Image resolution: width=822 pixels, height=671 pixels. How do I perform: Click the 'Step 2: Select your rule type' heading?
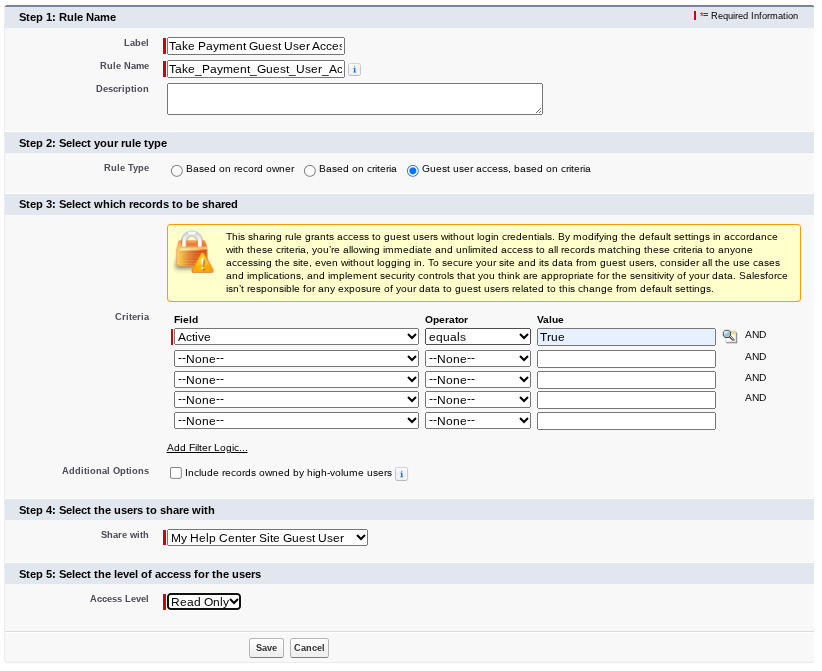click(93, 143)
